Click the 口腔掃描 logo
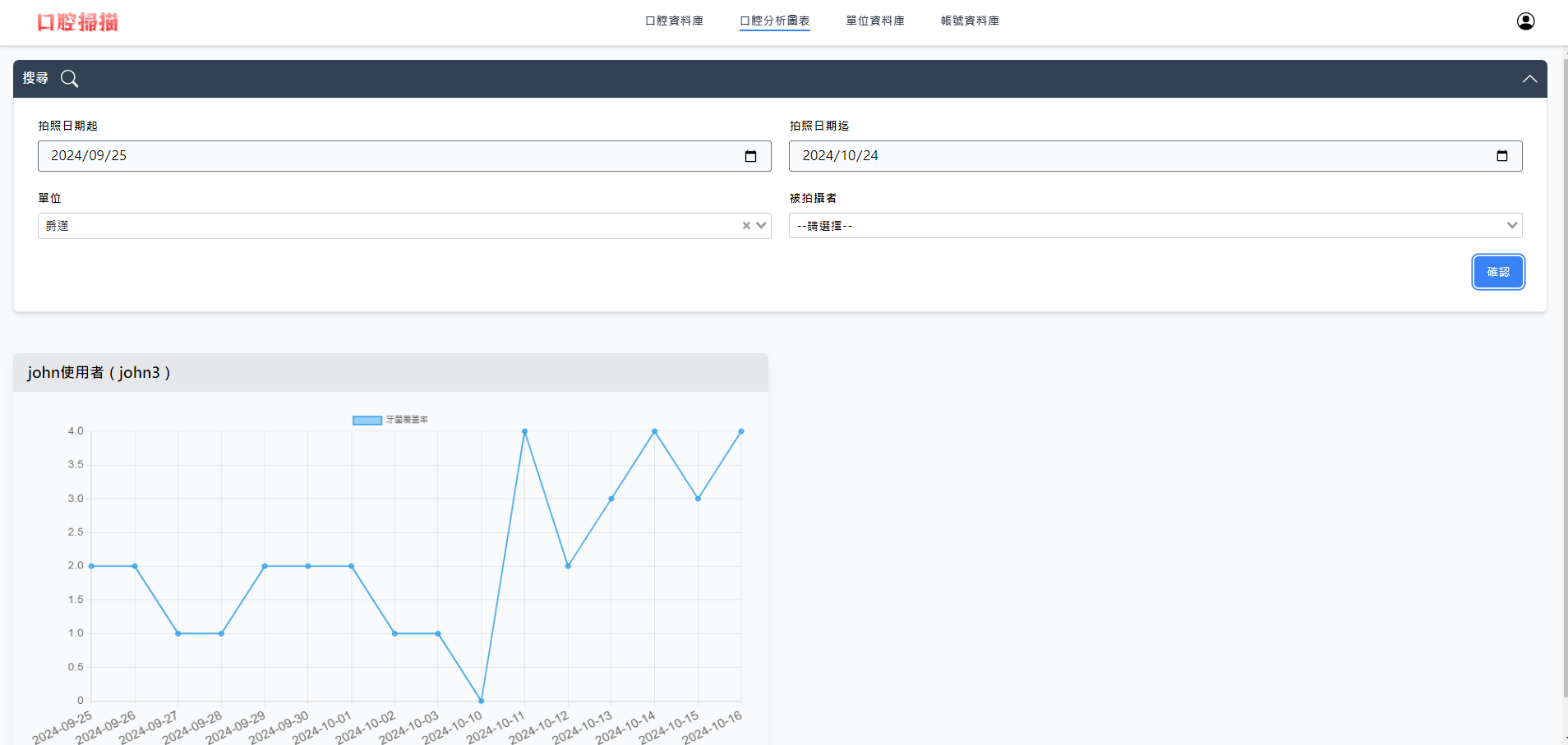Viewport: 1568px width, 745px height. [78, 22]
